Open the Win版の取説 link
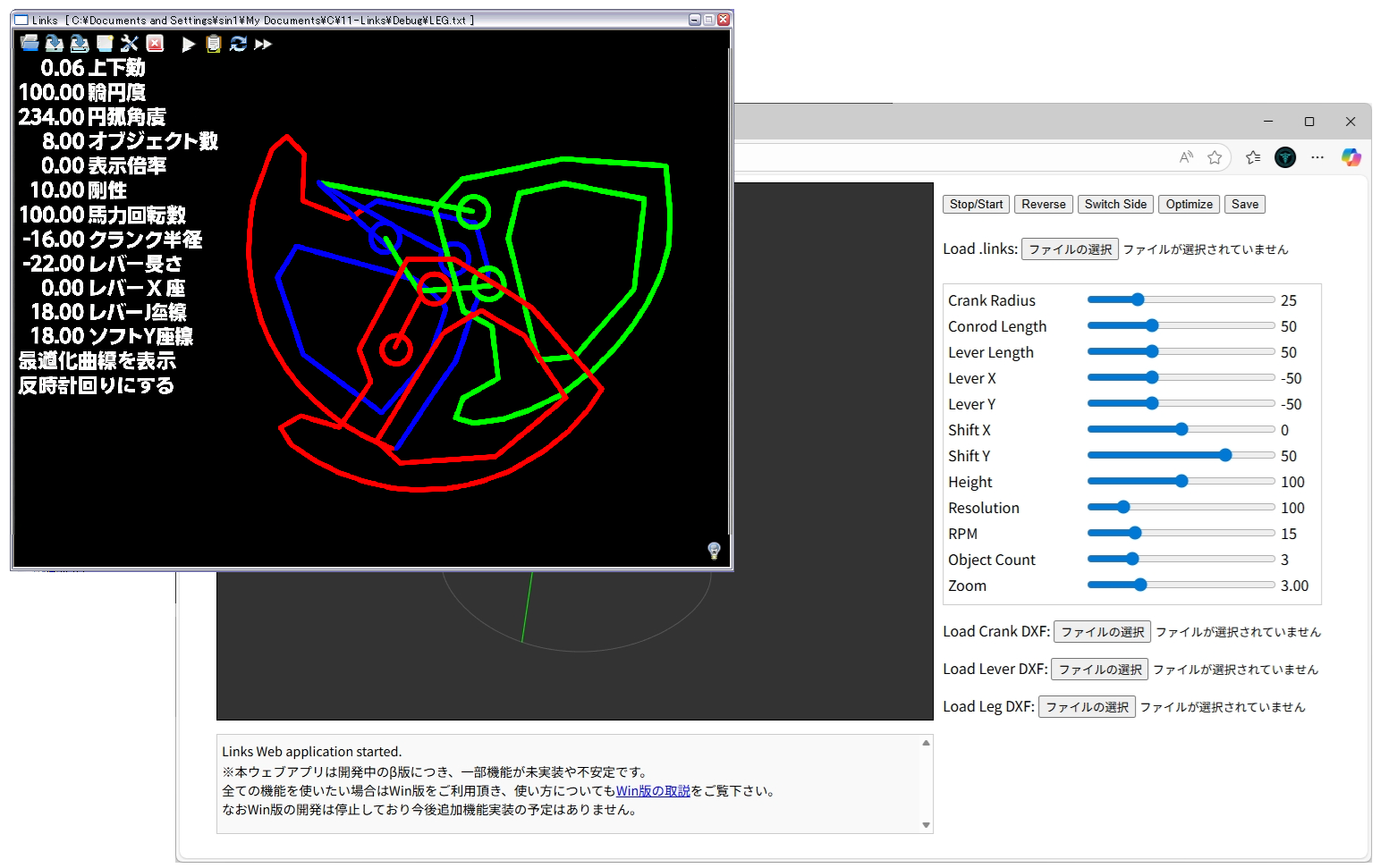Screen dimensions: 1380x868 653,791
